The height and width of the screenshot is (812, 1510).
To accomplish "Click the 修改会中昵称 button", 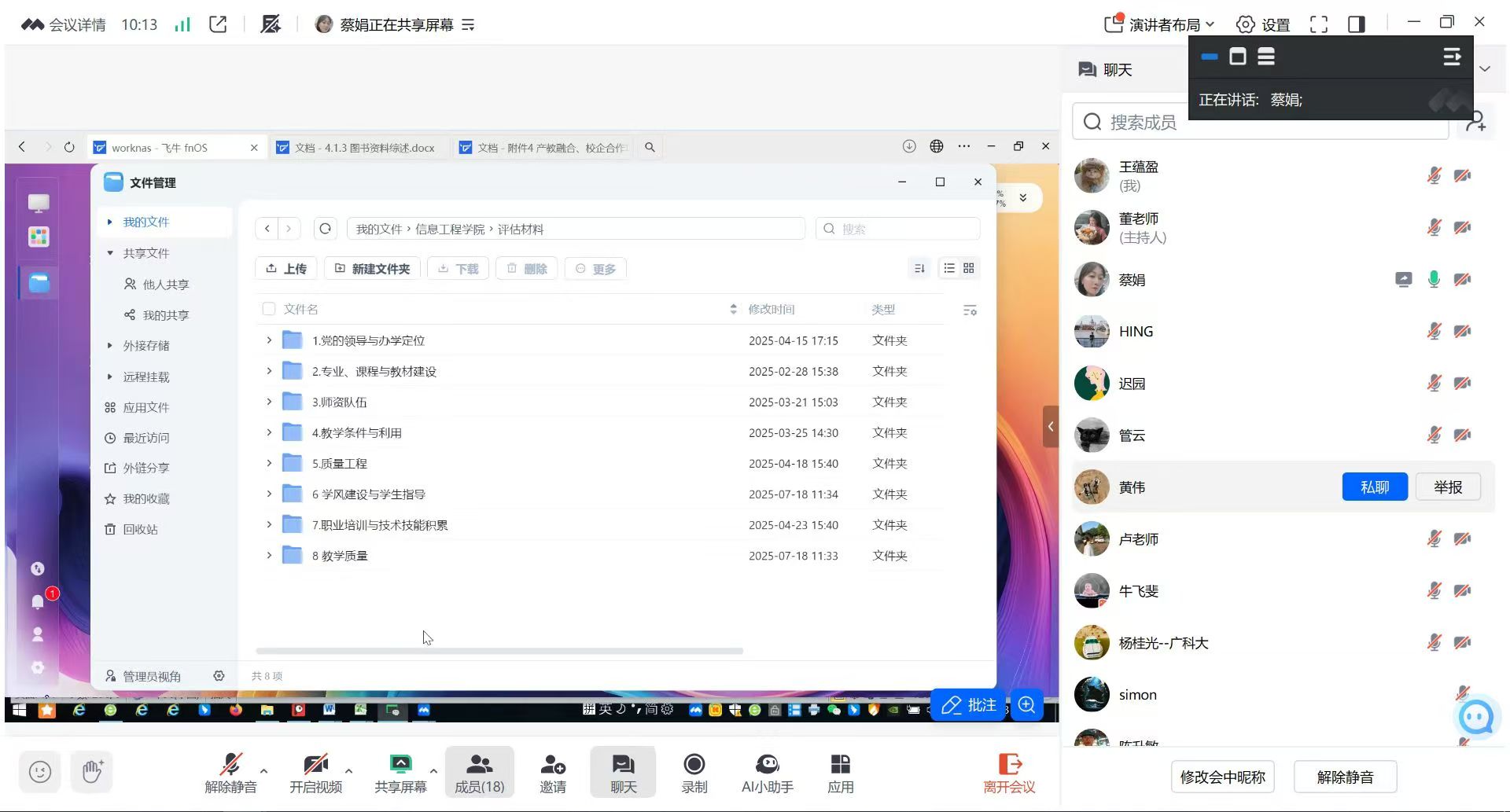I will coord(1222,777).
